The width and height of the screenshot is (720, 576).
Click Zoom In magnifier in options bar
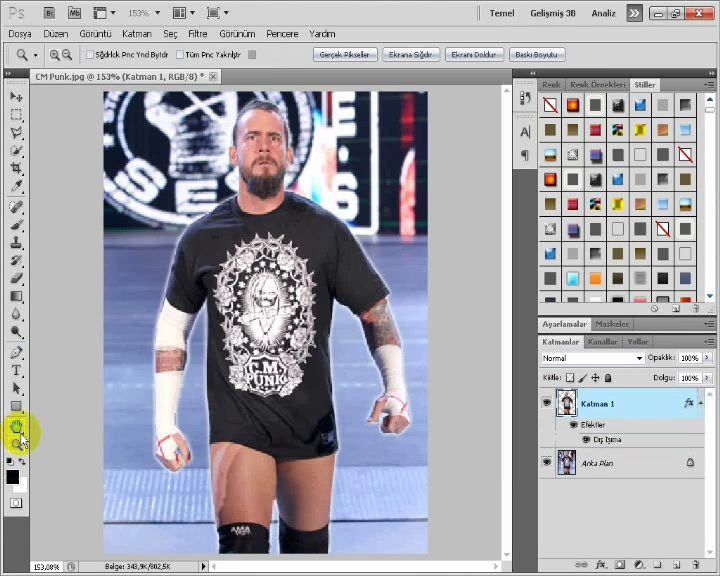pos(55,55)
